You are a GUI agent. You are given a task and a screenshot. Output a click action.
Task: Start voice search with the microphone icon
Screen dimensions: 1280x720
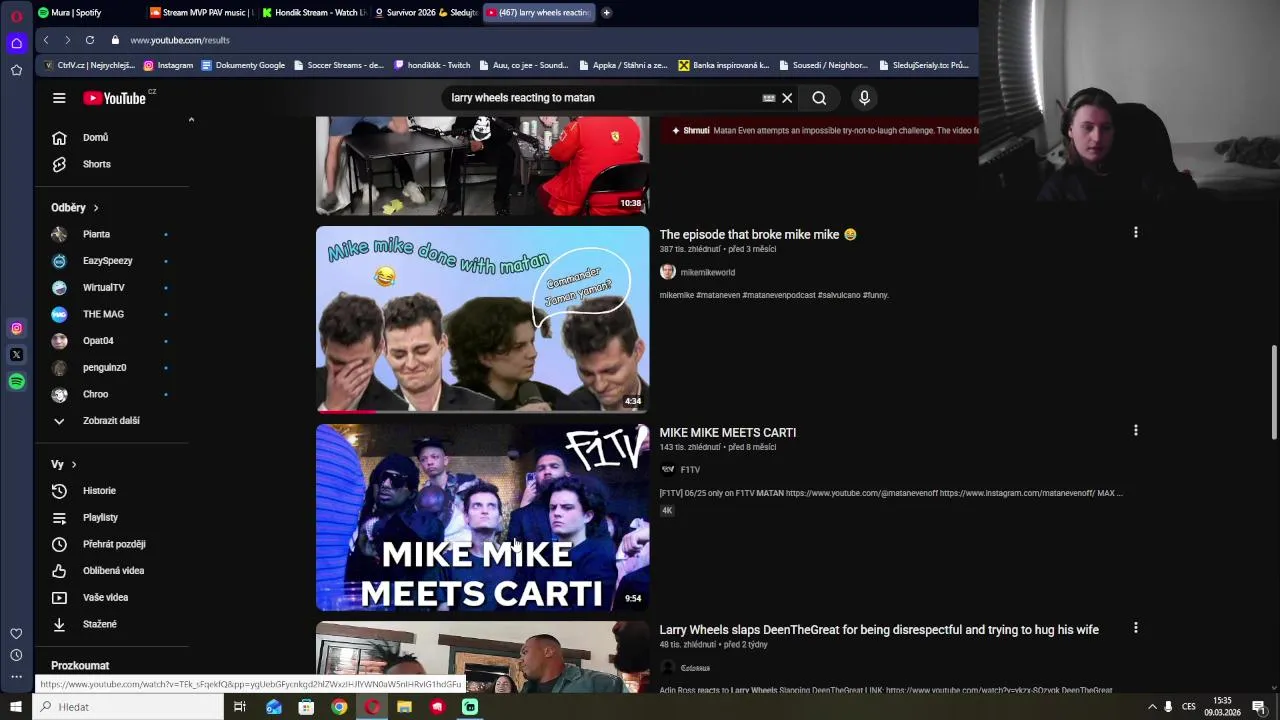click(864, 98)
